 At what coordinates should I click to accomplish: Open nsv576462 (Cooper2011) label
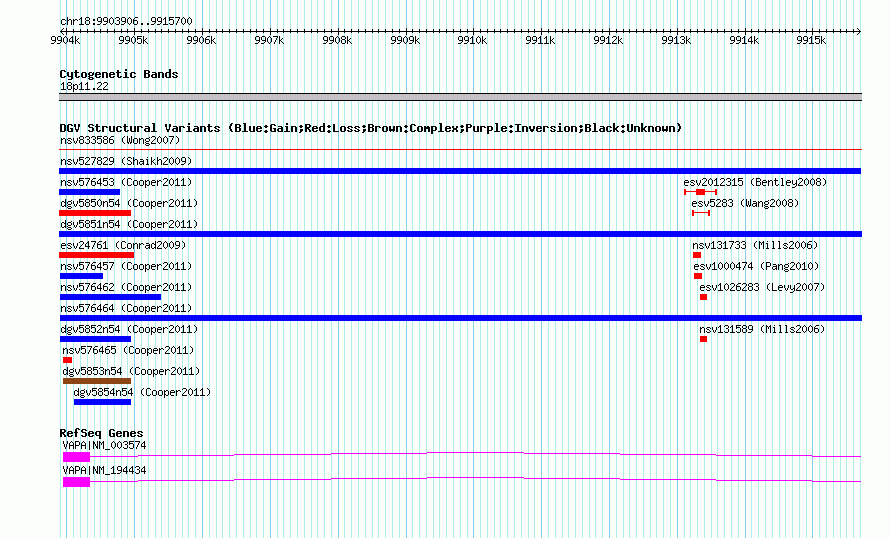pyautogui.click(x=126, y=287)
